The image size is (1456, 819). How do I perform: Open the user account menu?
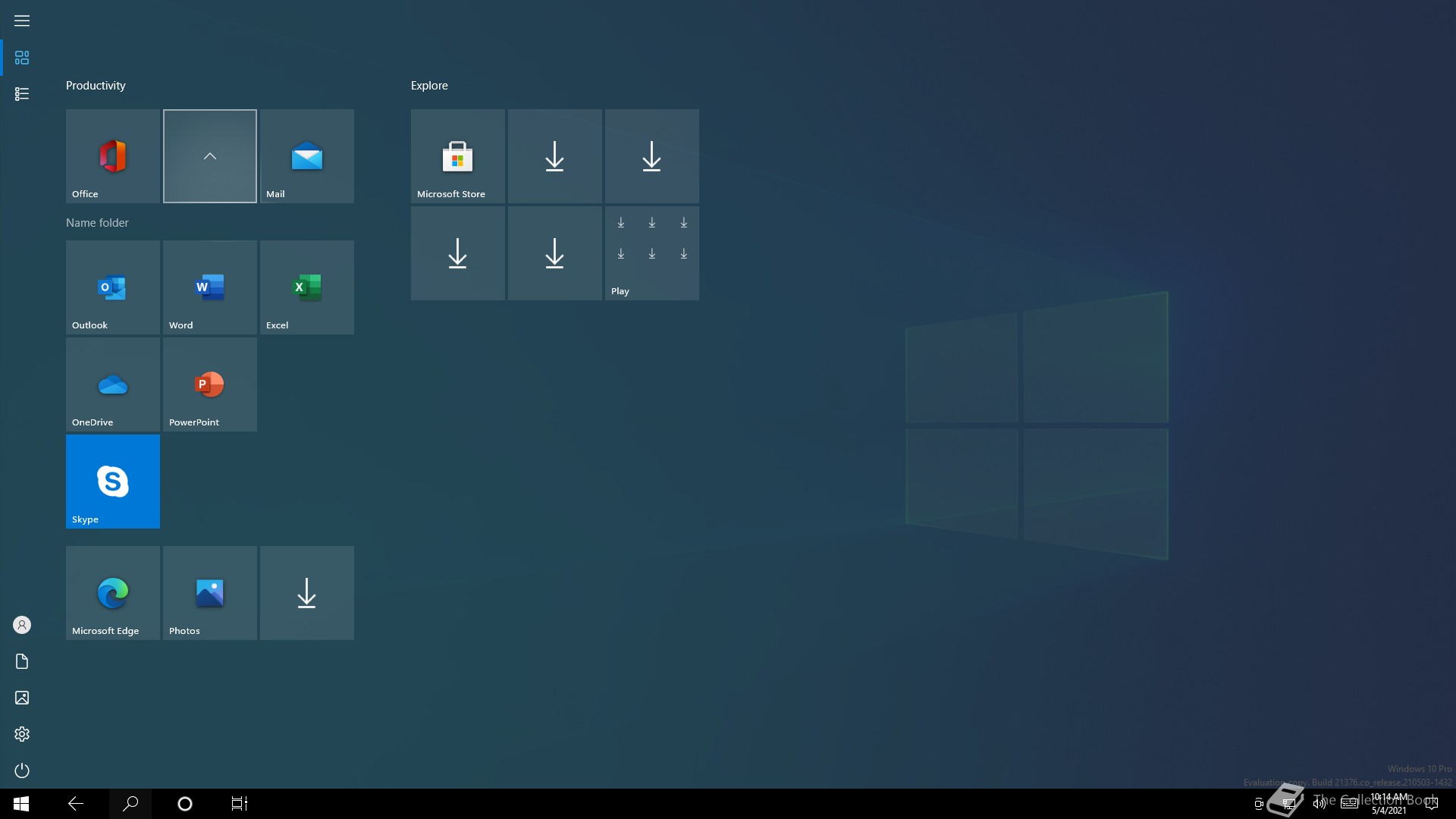[22, 625]
